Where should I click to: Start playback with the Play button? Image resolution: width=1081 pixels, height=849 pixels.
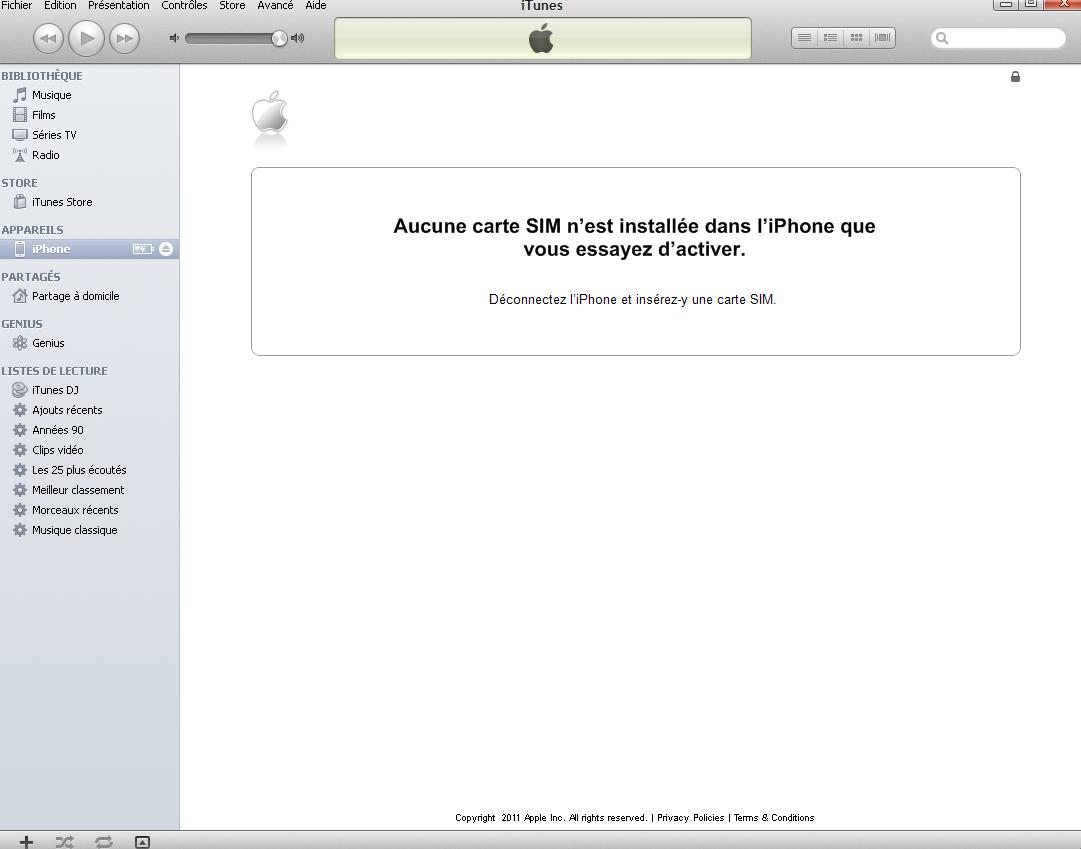pos(86,38)
